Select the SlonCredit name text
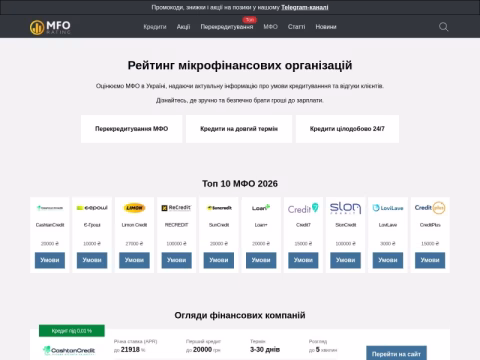Screen dimensions: 480x360 coord(346,225)
